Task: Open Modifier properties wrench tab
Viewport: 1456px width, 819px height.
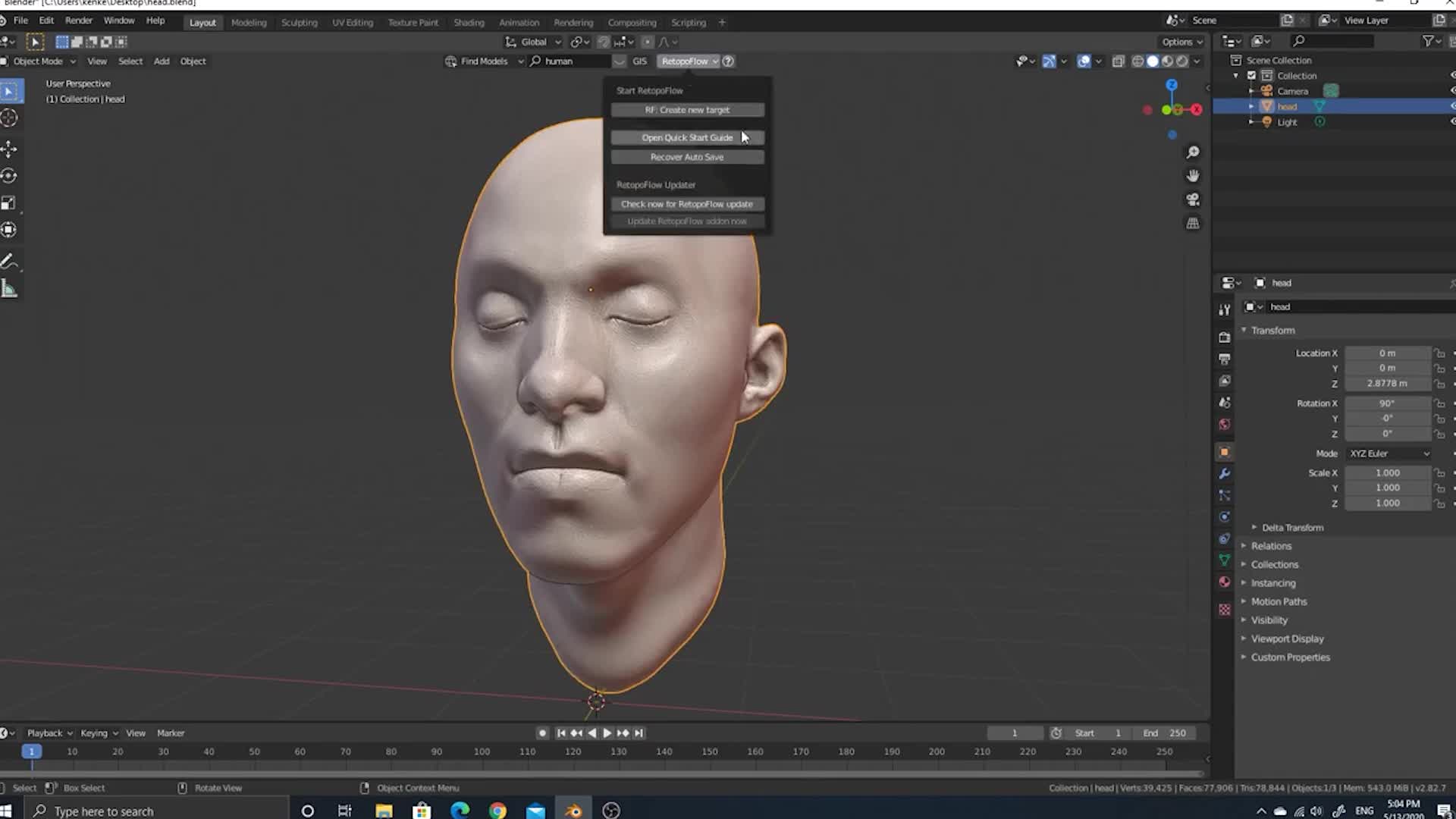Action: (1224, 473)
